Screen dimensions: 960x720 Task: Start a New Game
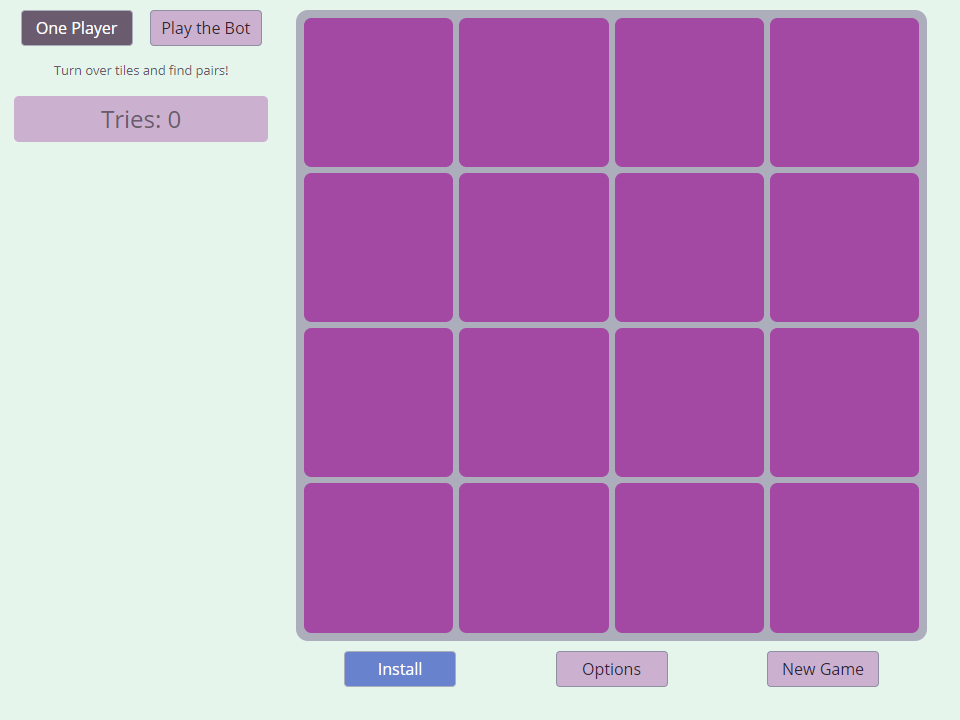822,669
